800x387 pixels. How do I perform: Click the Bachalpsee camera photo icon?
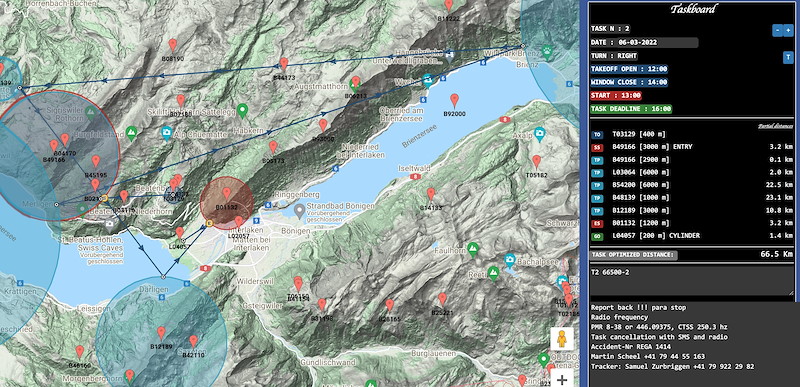(509, 260)
